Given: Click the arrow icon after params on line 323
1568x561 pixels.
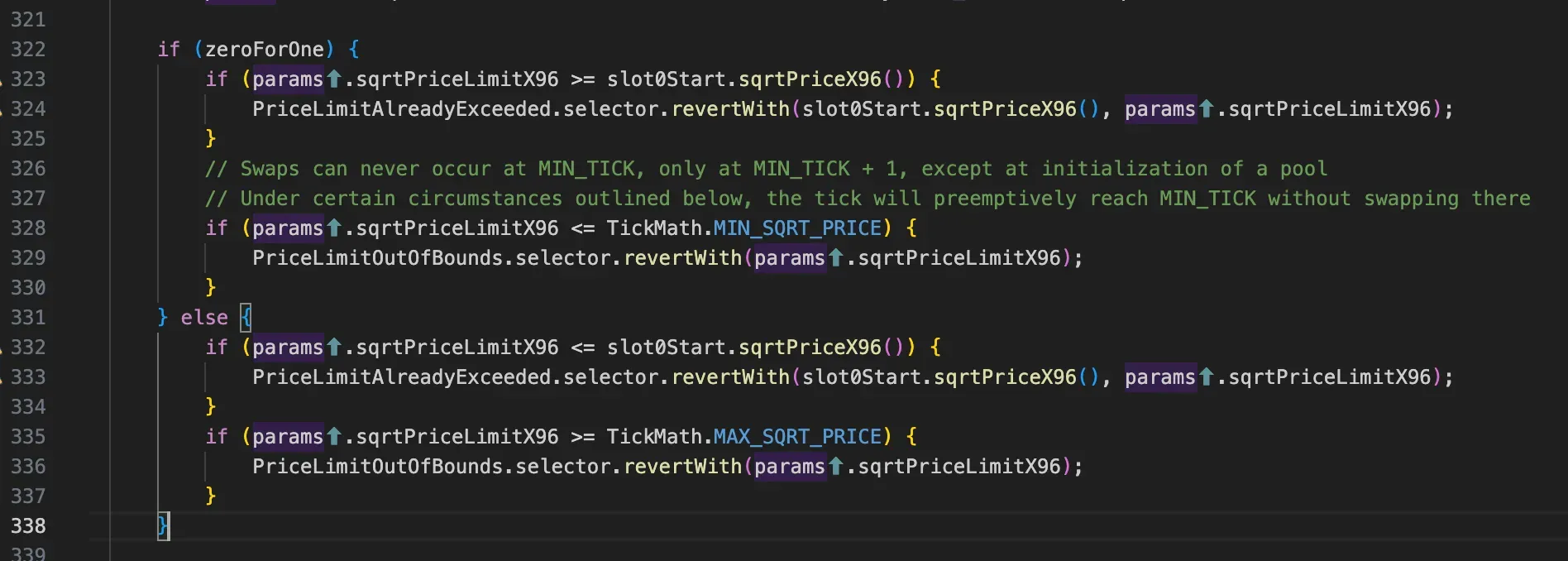Looking at the screenshot, I should [x=334, y=79].
